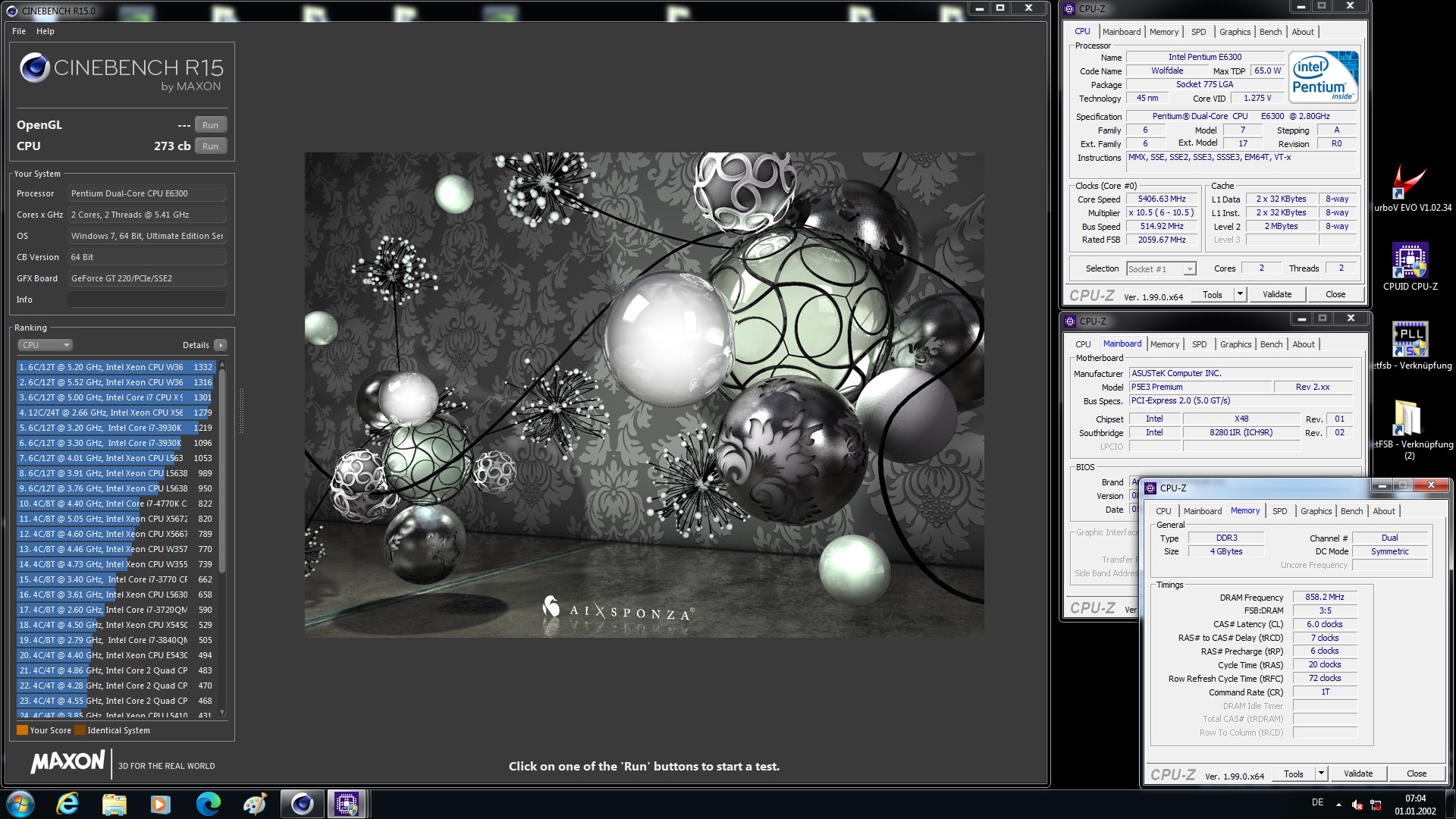Click Cinebench logo icon in title bar
This screenshot has width=1456, height=819.
coord(11,11)
